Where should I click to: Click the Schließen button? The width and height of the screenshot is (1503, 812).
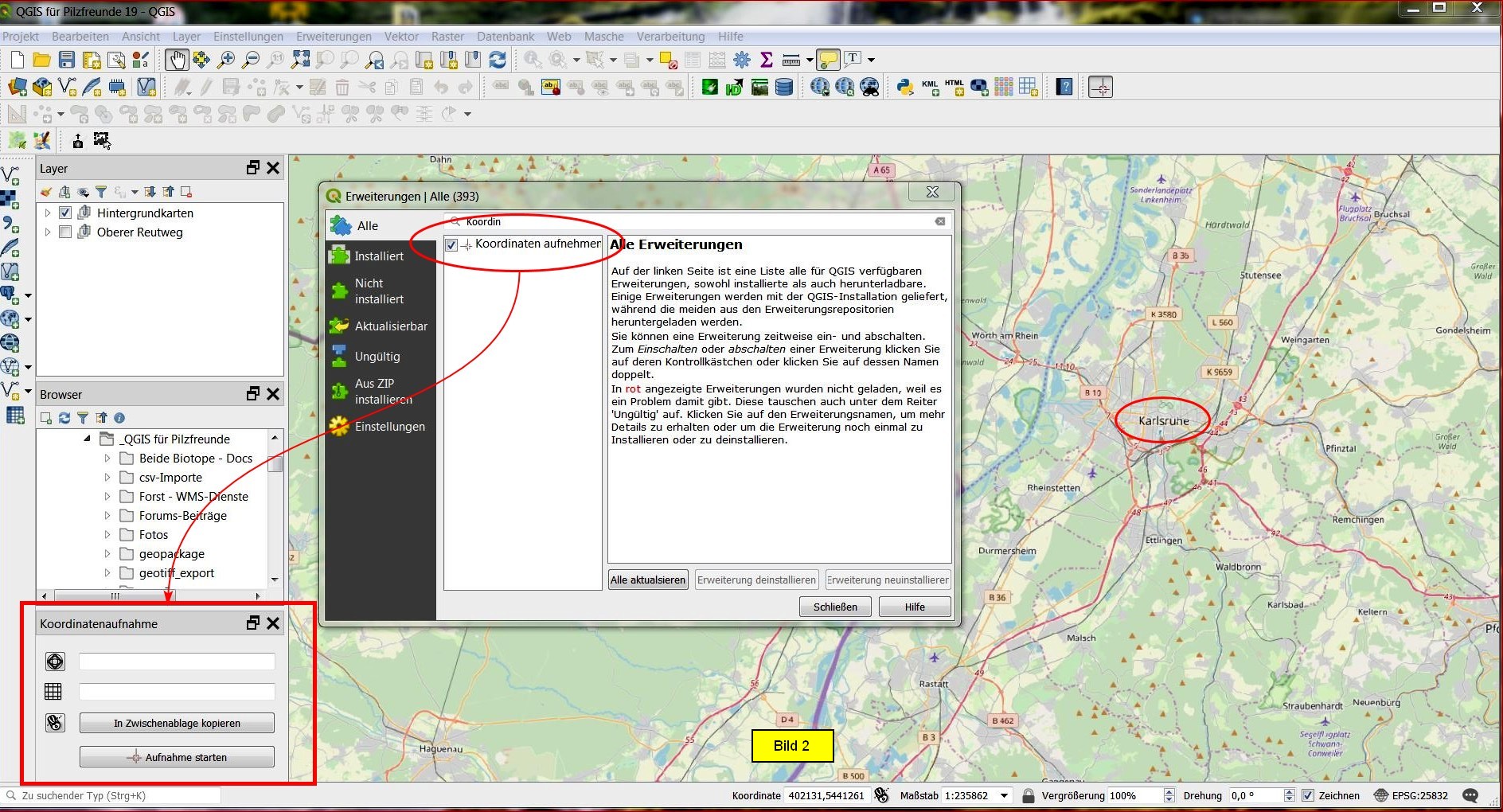[834, 607]
